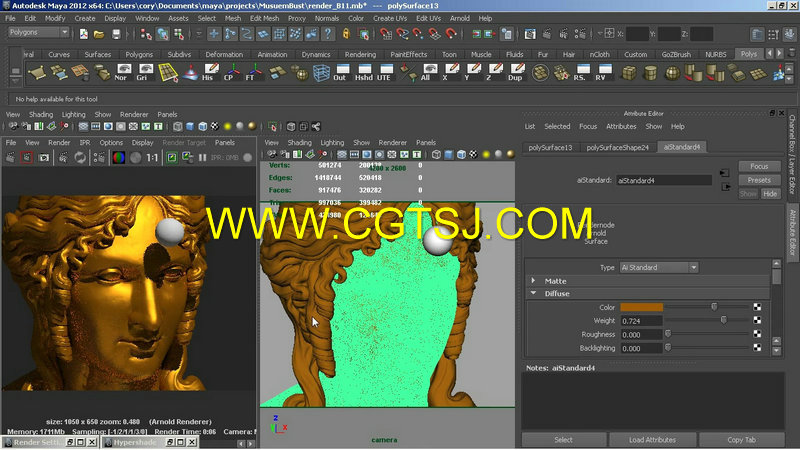Click the CP center pivot shelf icon
The image size is (800, 450).
tap(232, 72)
